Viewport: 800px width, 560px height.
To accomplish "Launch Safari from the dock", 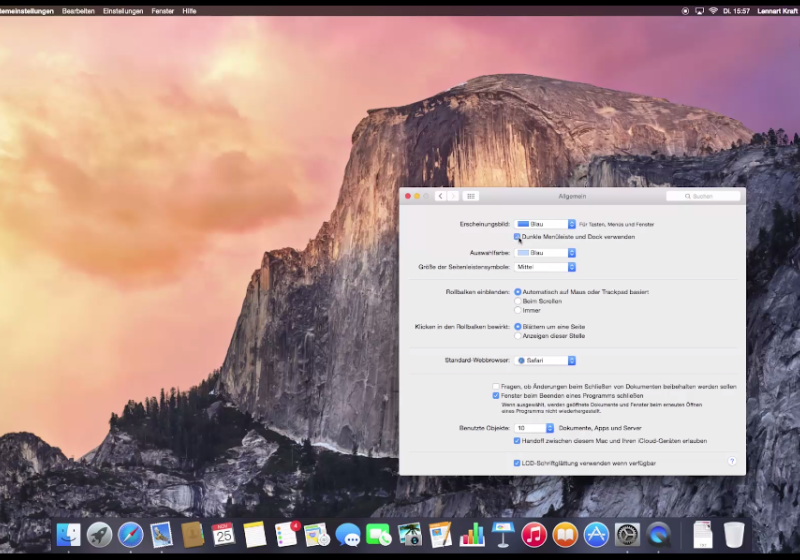I will click(x=130, y=535).
